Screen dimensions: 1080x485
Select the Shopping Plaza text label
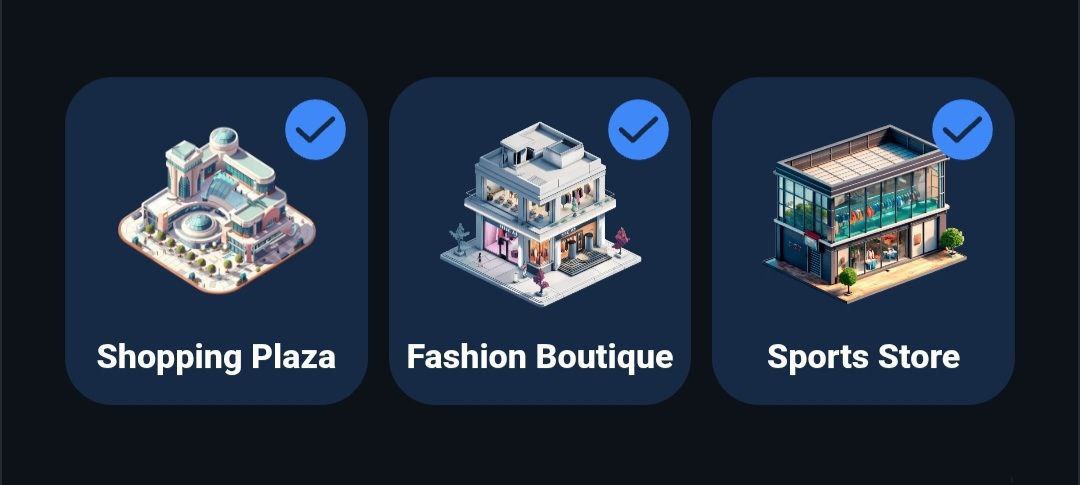[216, 357]
